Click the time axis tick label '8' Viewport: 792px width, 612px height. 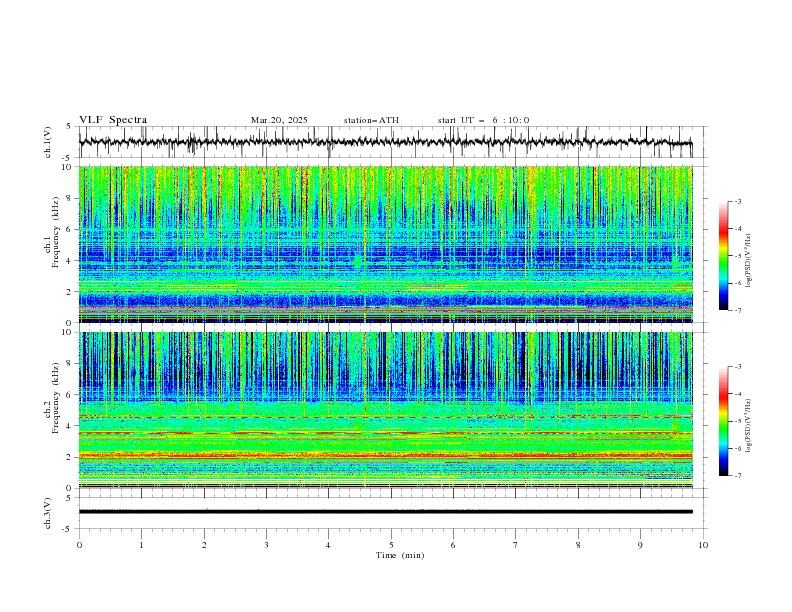tap(578, 545)
